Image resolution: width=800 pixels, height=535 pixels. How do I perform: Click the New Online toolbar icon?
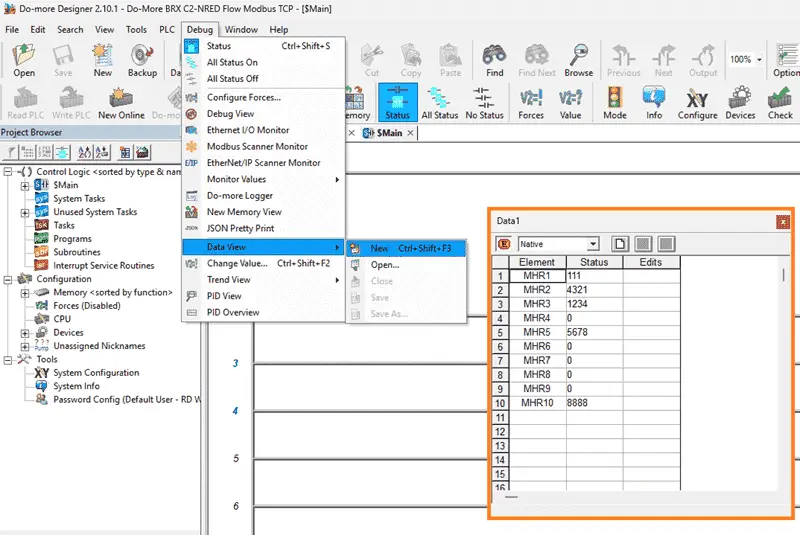tap(121, 103)
